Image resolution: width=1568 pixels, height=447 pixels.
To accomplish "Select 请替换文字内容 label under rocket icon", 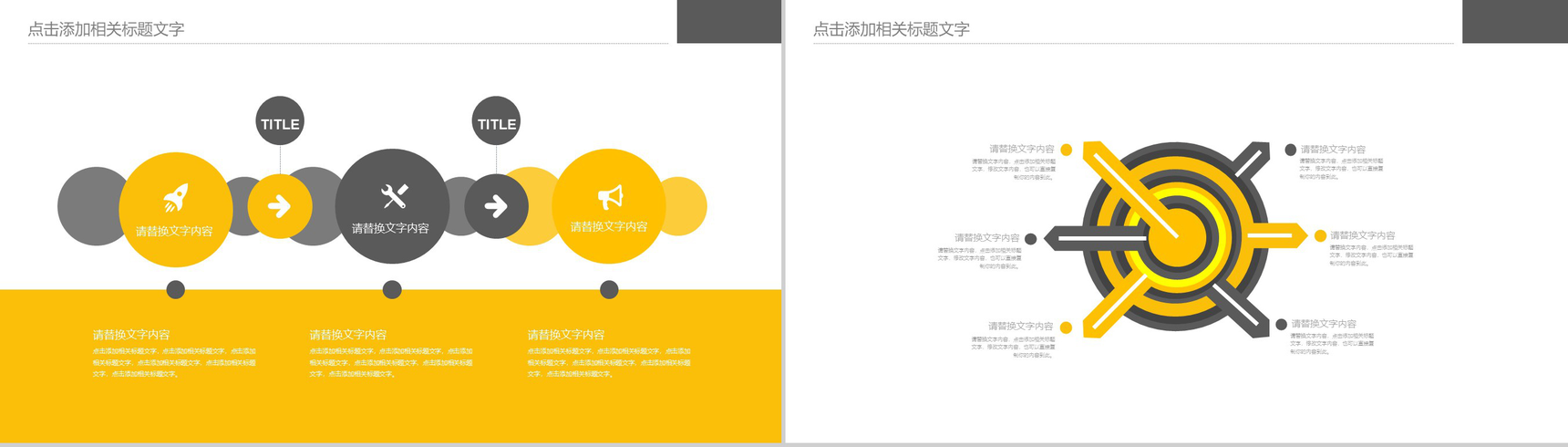I will pyautogui.click(x=174, y=231).
